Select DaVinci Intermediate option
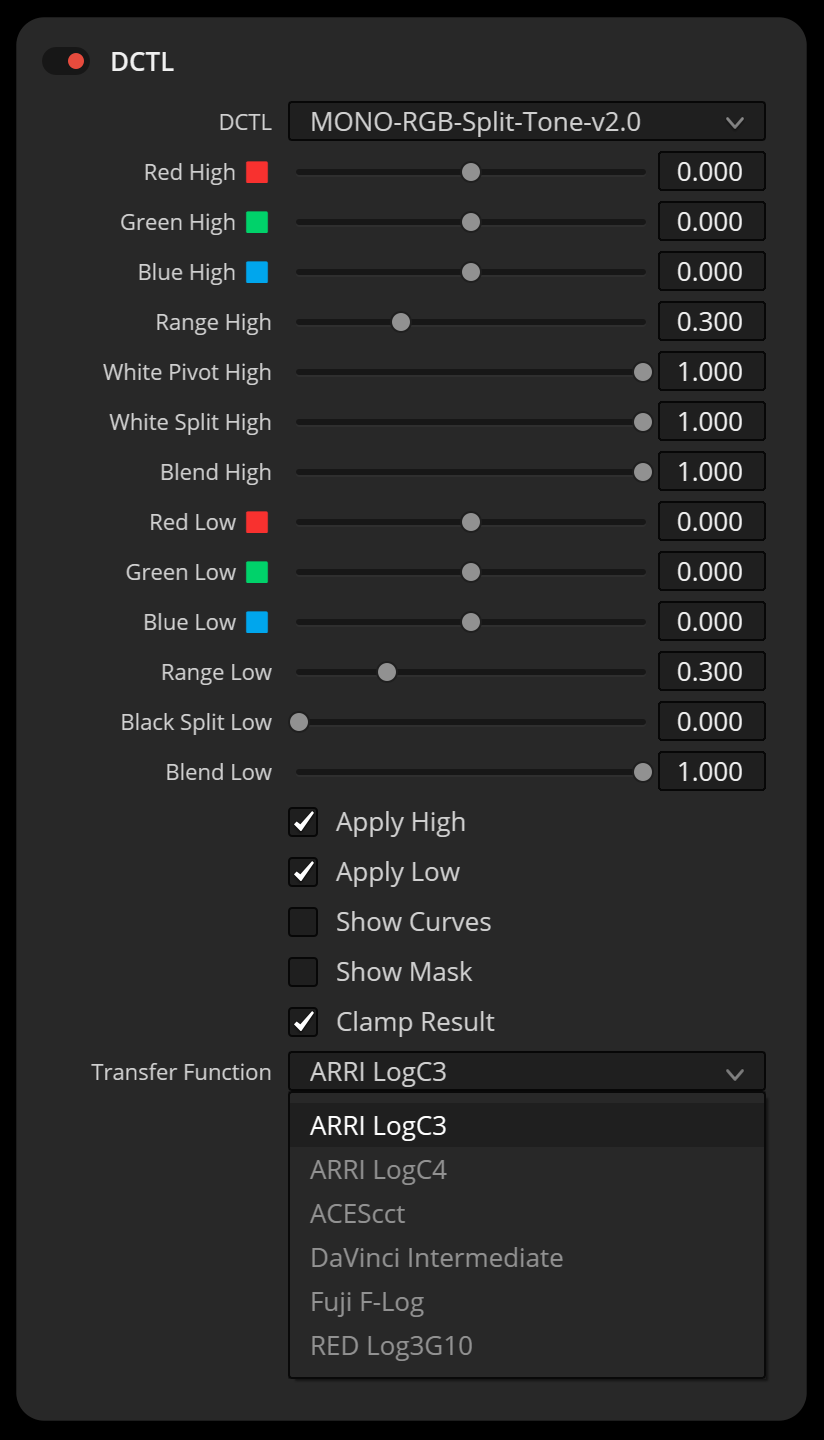This screenshot has width=824, height=1440. [436, 1258]
